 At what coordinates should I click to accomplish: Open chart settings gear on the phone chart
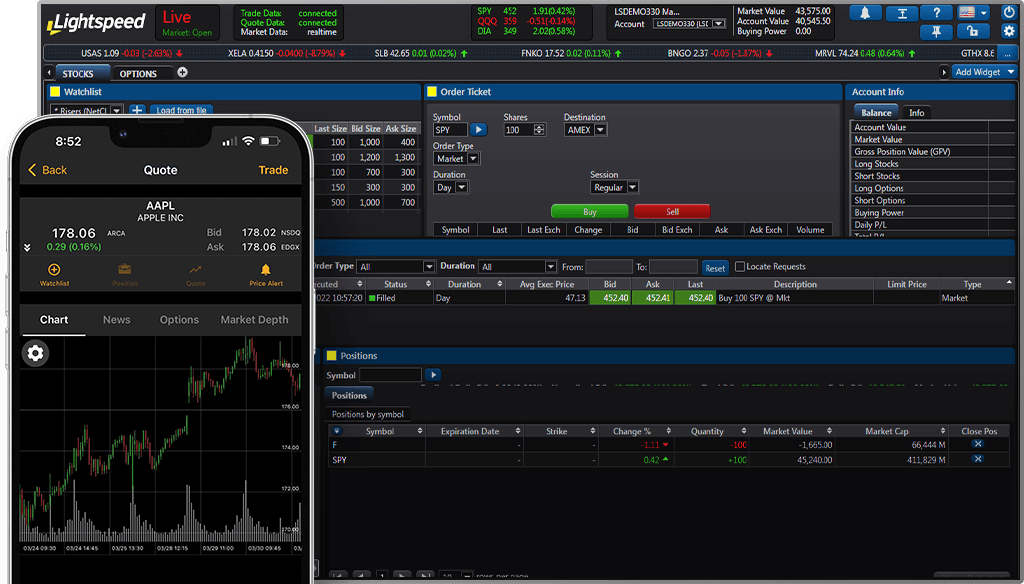pos(35,353)
